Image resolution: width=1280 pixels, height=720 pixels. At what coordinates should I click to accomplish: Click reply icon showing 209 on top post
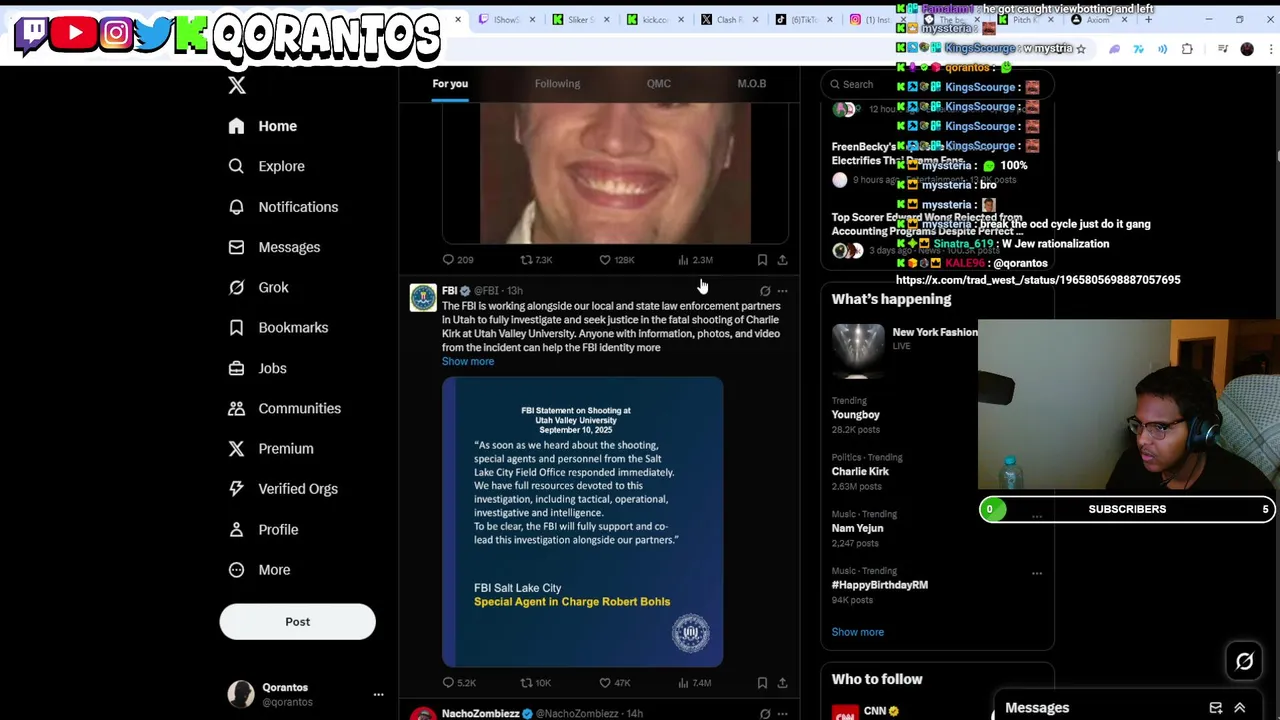point(448,260)
